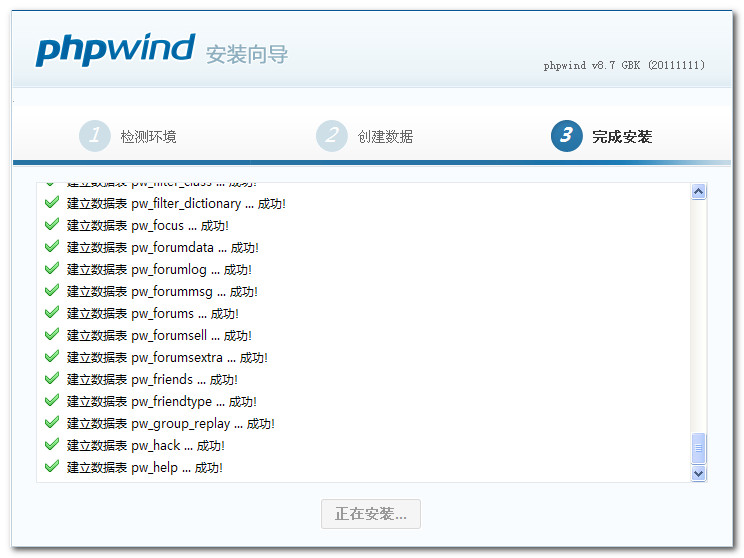Screen dimensions: 744x558
Task: Click the scroll down arrow of log list
Action: (x=698, y=473)
